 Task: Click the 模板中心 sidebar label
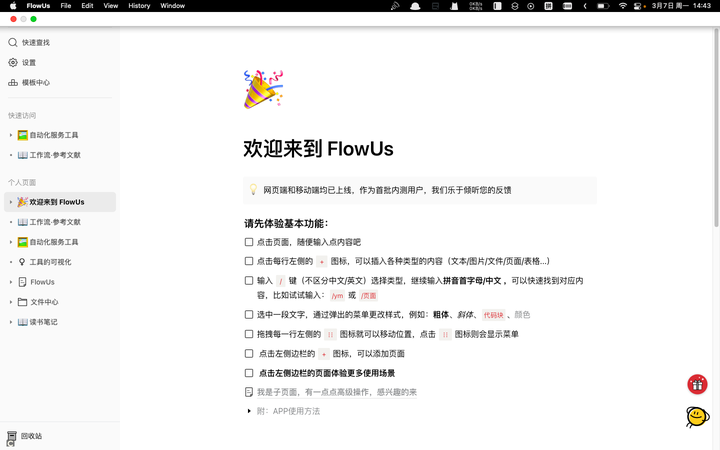36,83
